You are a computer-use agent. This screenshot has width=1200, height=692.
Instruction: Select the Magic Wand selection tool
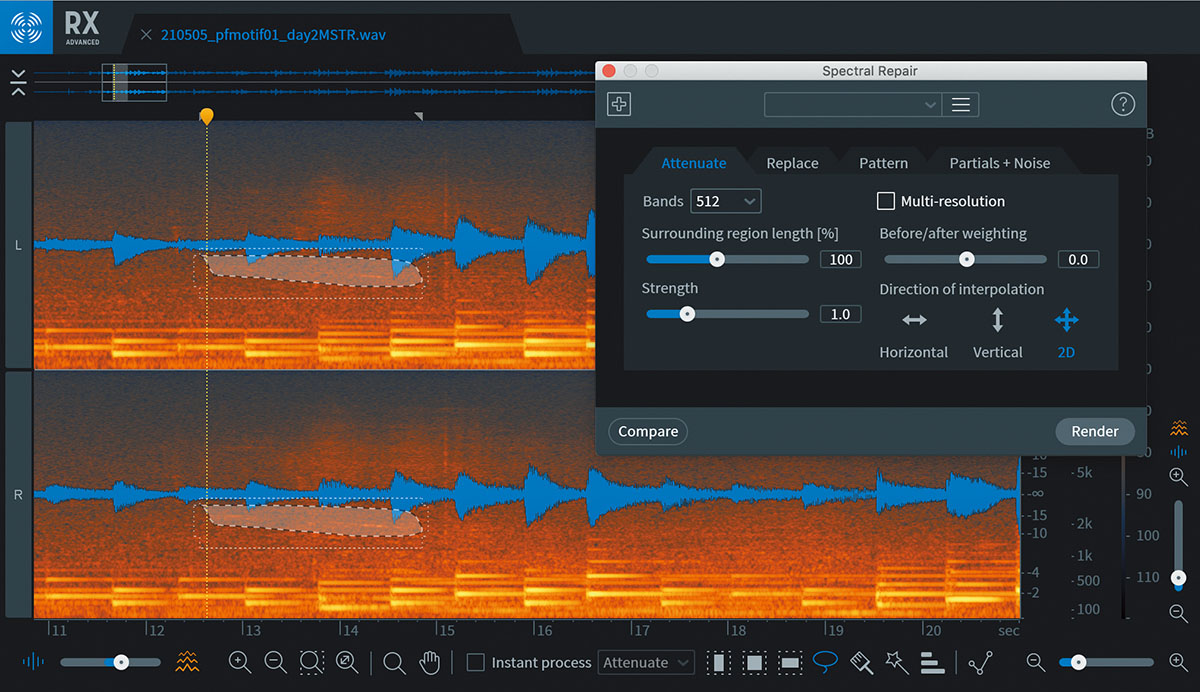pos(897,662)
